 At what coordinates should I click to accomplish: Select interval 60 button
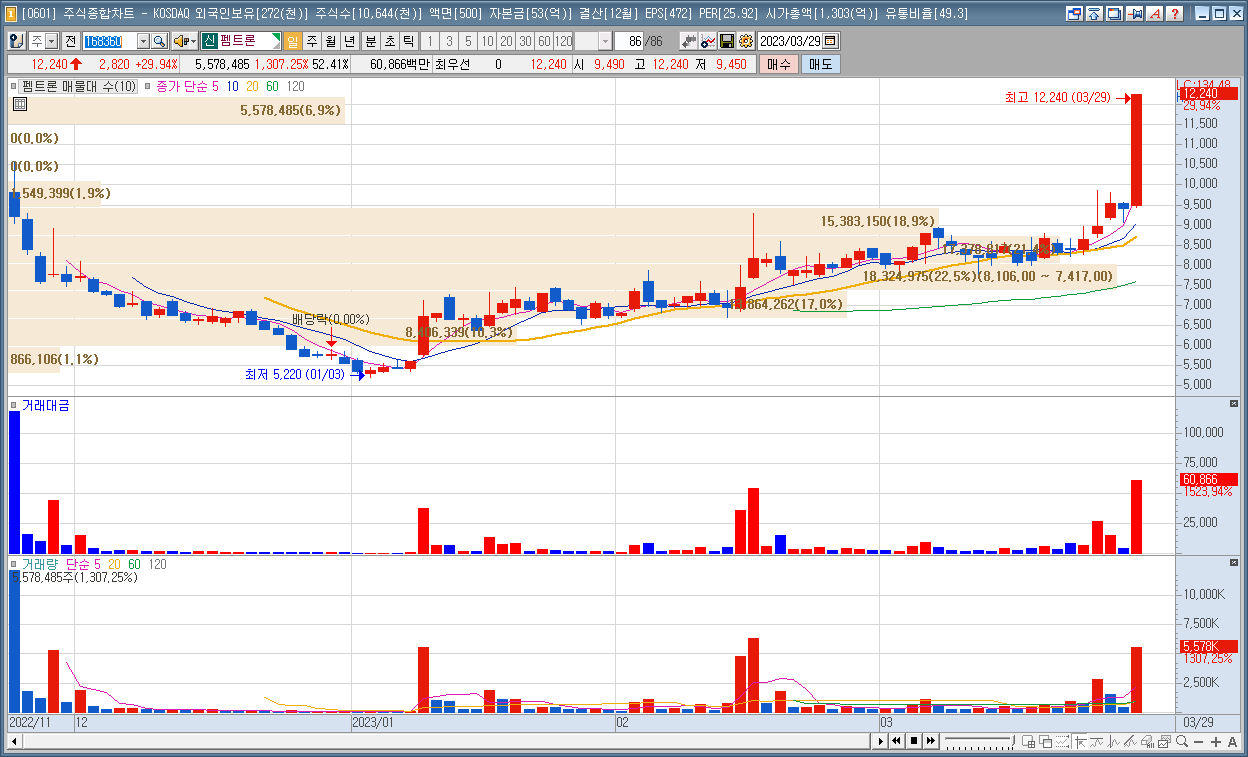[544, 41]
